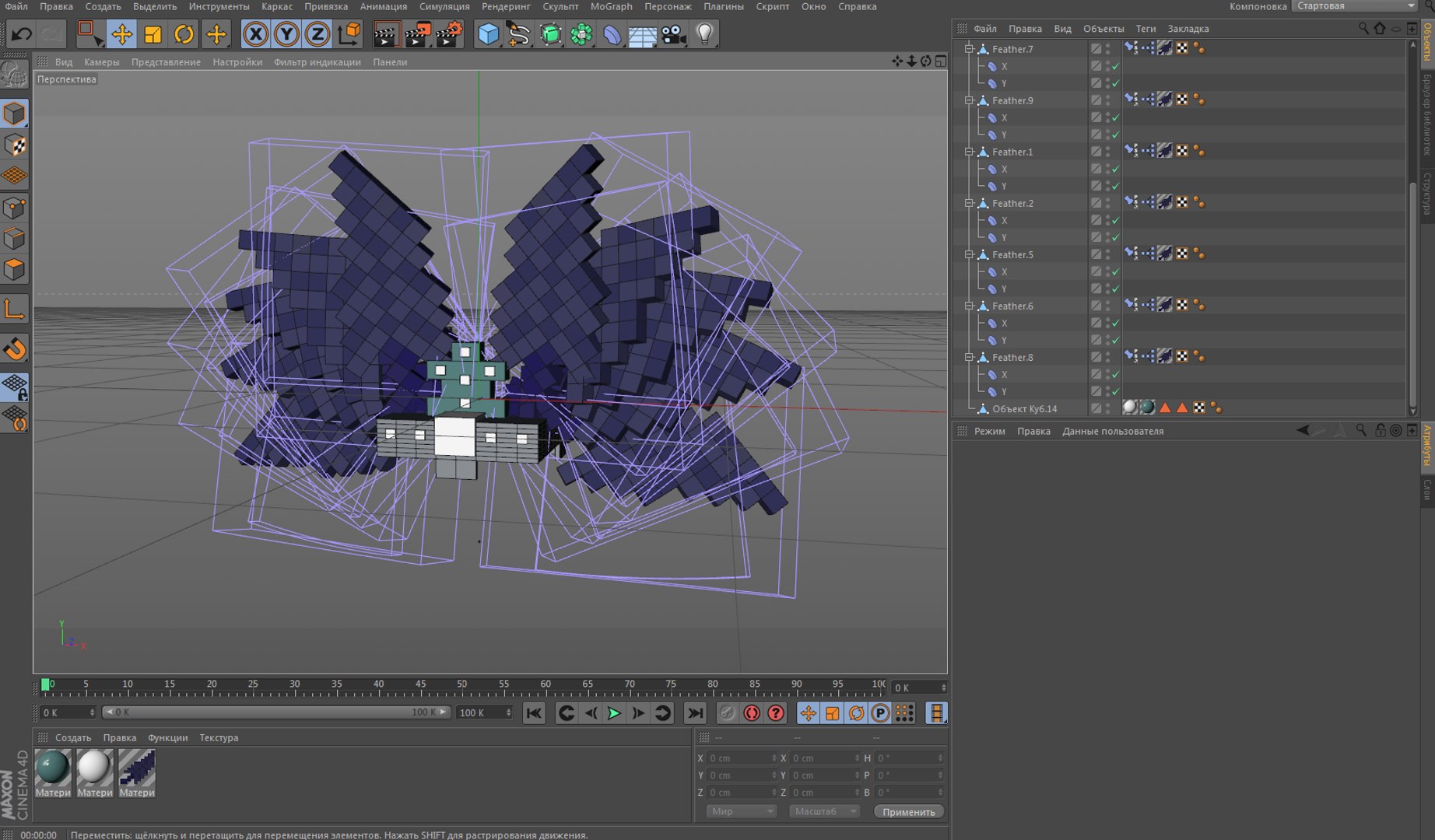The image size is (1435, 840).
Task: Collapse the Feather.9 tree item
Action: [970, 100]
